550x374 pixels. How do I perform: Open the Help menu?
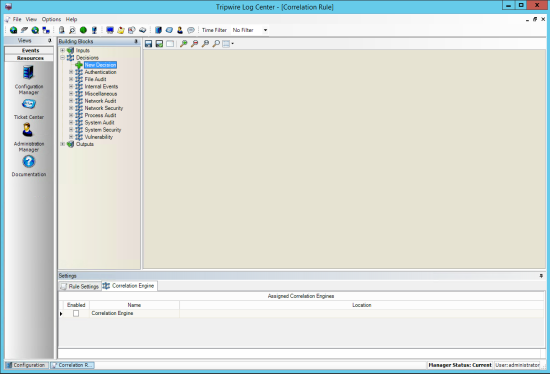71,19
